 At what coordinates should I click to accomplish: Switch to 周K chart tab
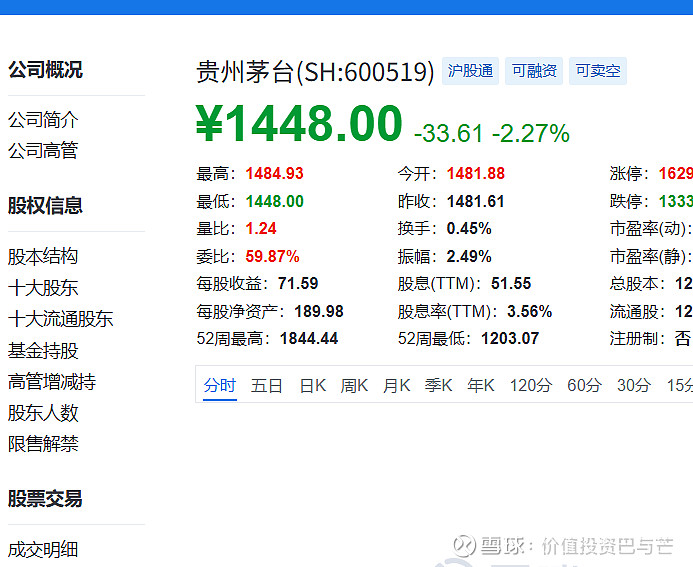[x=354, y=385]
